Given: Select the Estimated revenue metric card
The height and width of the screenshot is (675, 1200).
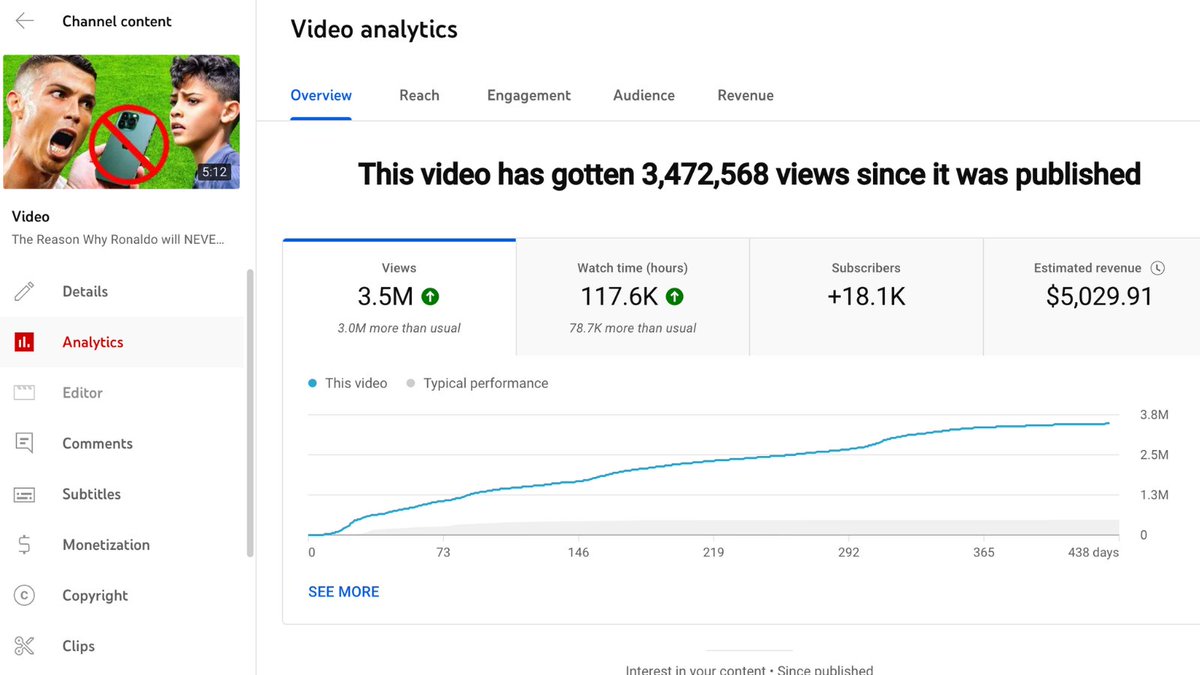Looking at the screenshot, I should [1092, 297].
